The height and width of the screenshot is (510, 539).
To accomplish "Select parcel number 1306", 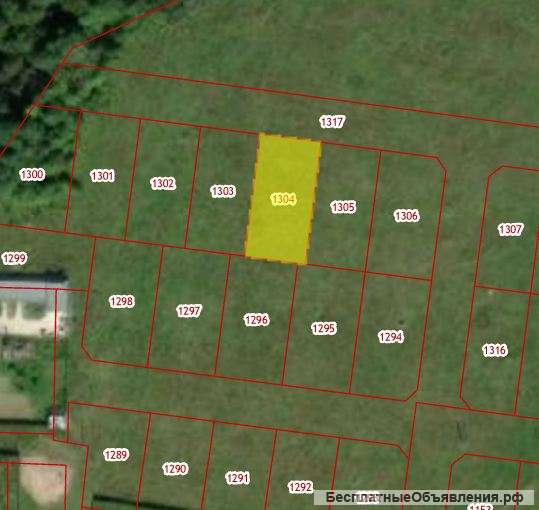I will (406, 216).
